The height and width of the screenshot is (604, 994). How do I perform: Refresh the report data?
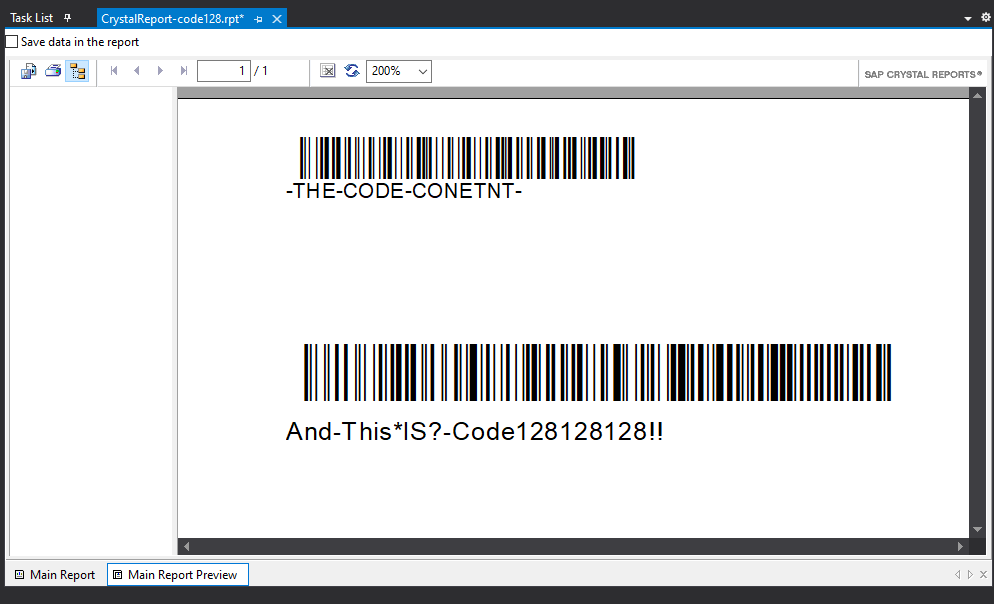point(352,71)
